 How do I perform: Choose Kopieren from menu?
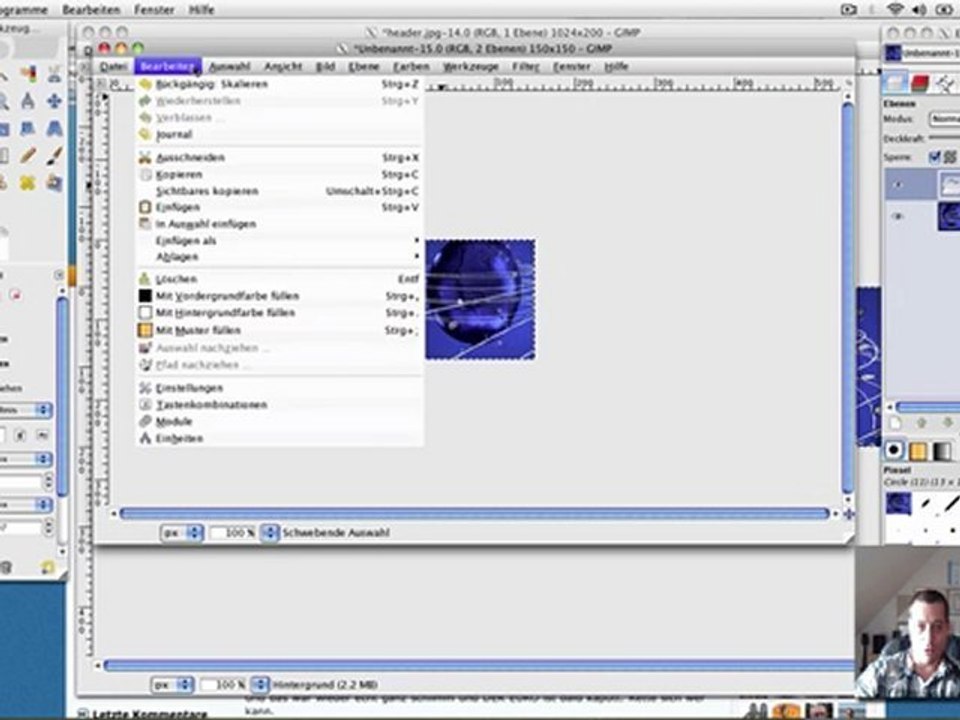point(279,174)
